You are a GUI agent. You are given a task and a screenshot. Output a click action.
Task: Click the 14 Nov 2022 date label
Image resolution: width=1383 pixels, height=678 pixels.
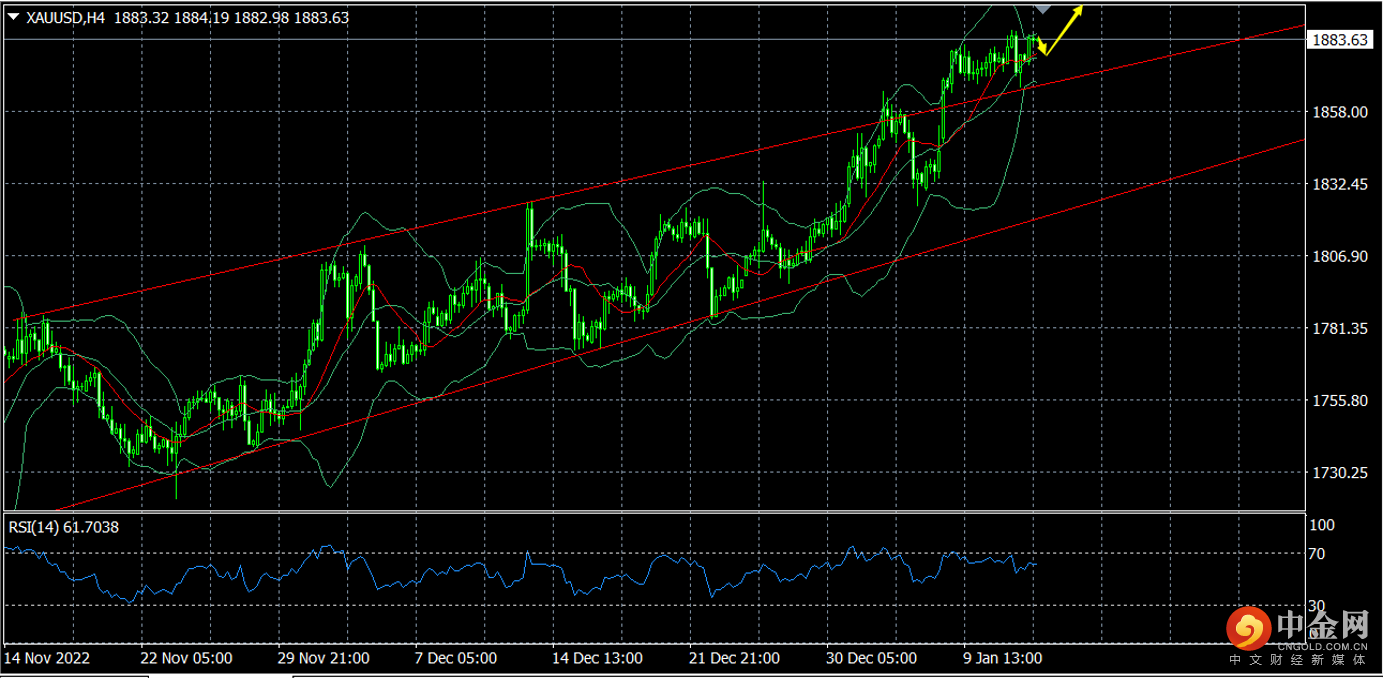pos(47,658)
